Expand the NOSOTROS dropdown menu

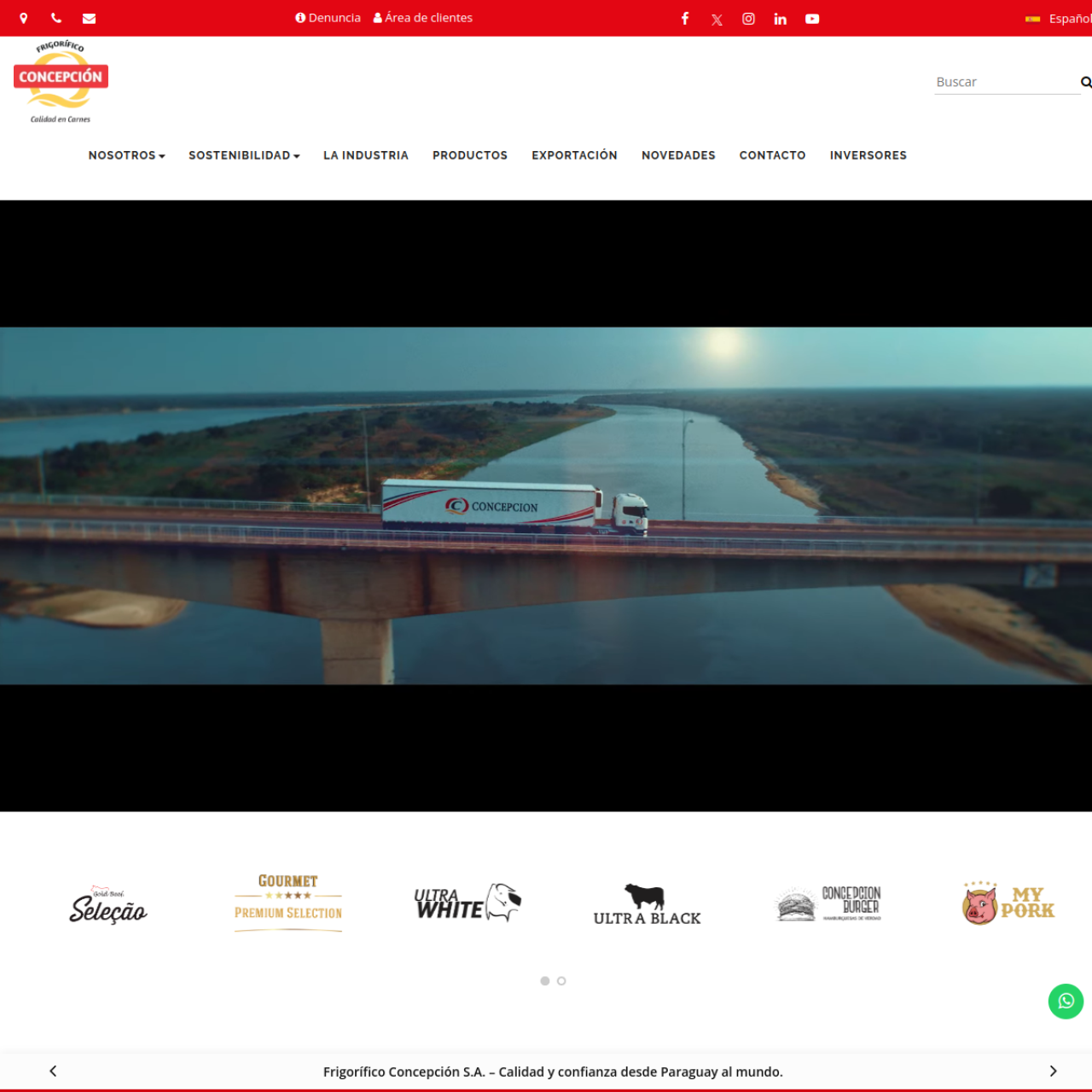pos(126,155)
